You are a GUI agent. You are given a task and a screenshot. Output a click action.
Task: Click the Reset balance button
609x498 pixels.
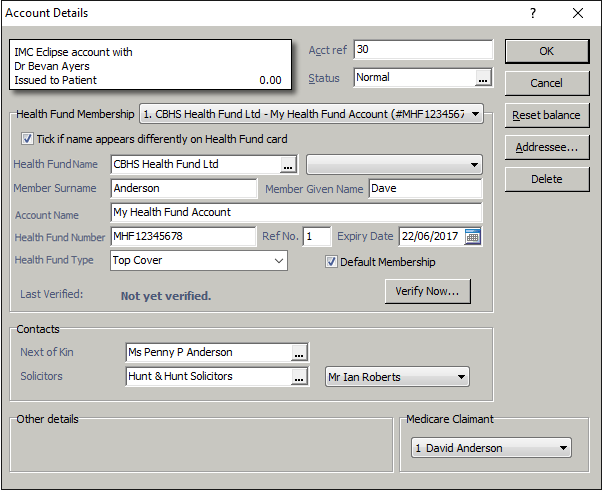[546, 115]
